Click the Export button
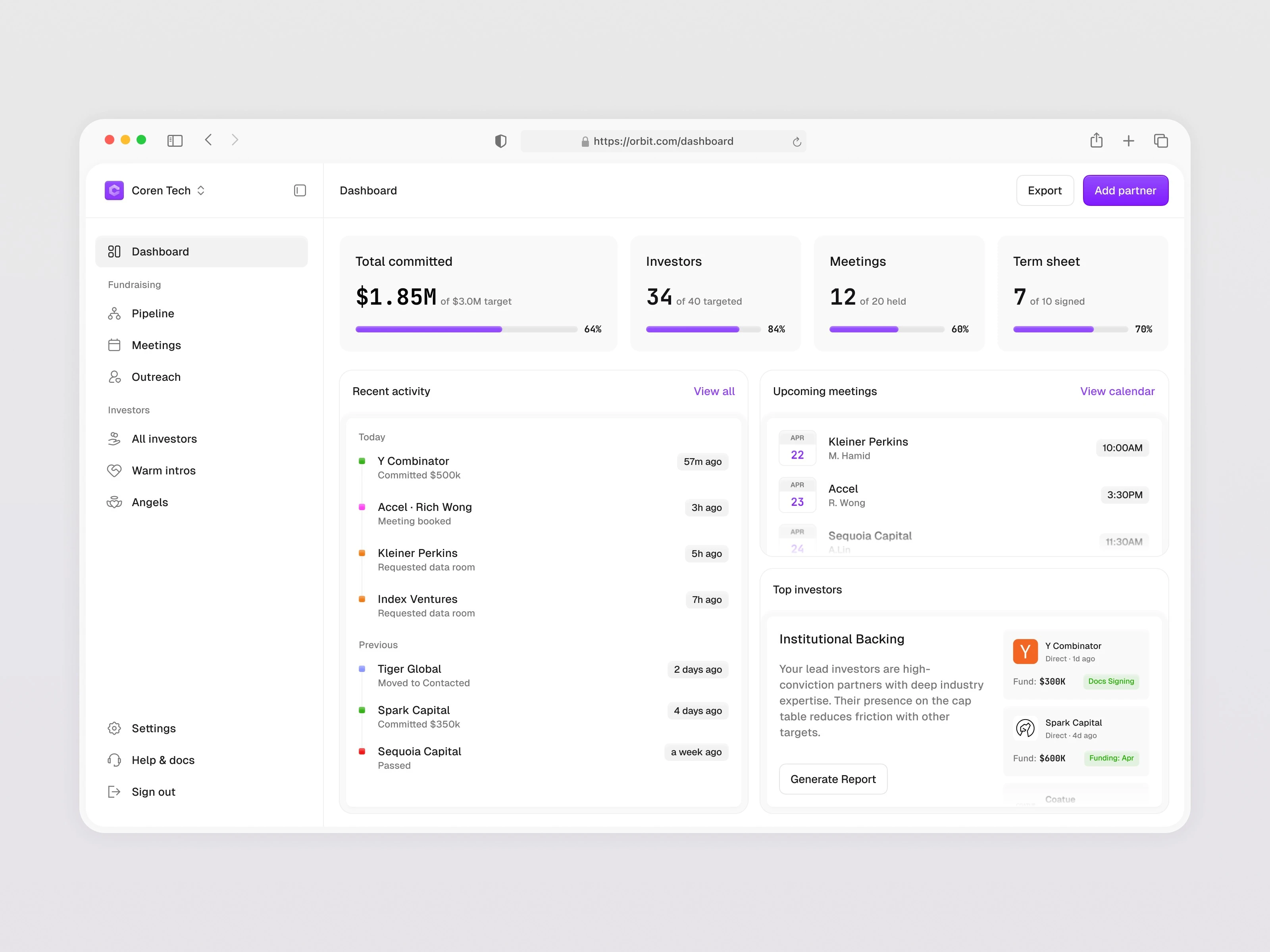This screenshot has height=952, width=1270. click(x=1044, y=190)
